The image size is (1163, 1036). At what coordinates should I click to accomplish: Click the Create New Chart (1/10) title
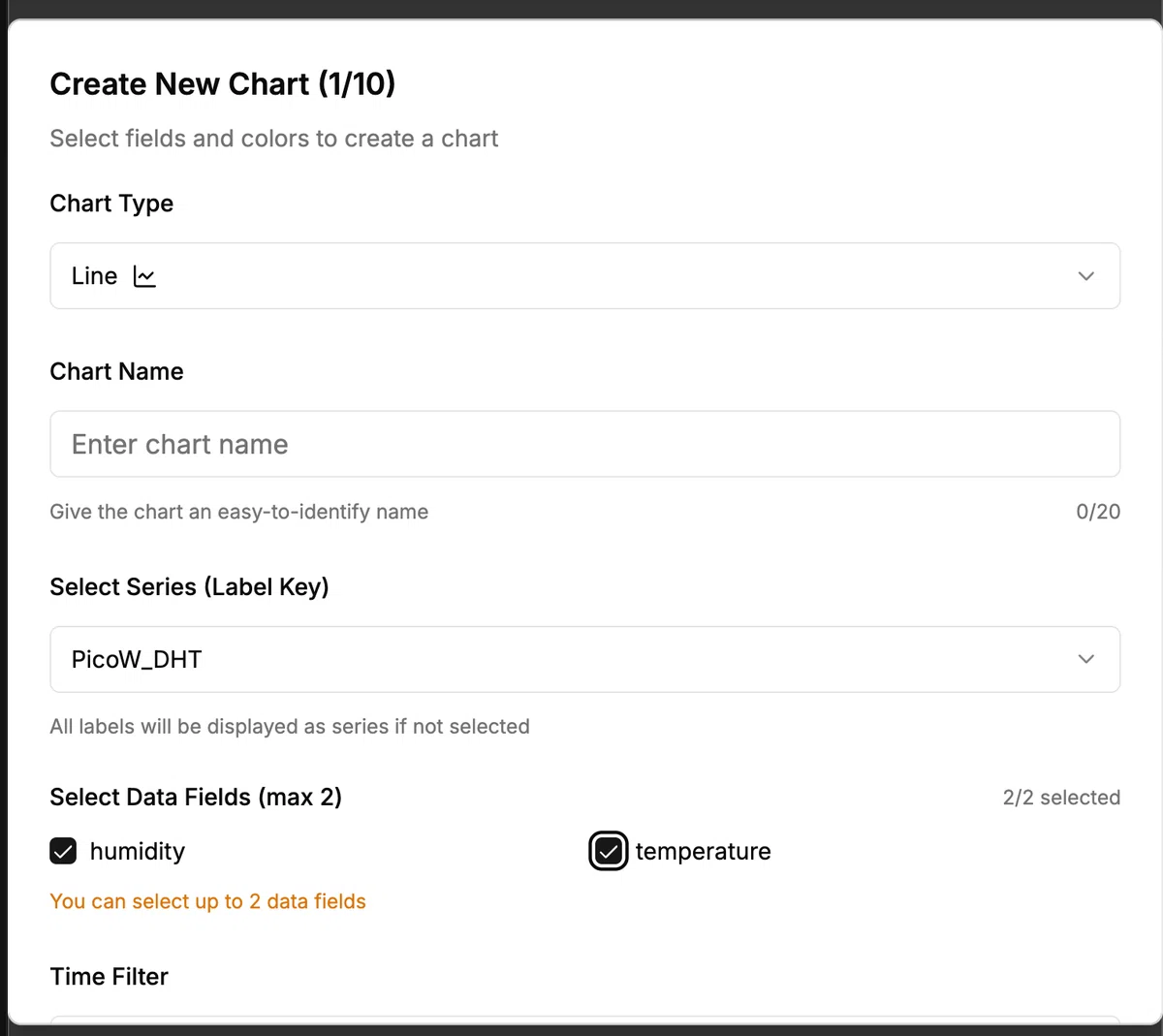[223, 84]
